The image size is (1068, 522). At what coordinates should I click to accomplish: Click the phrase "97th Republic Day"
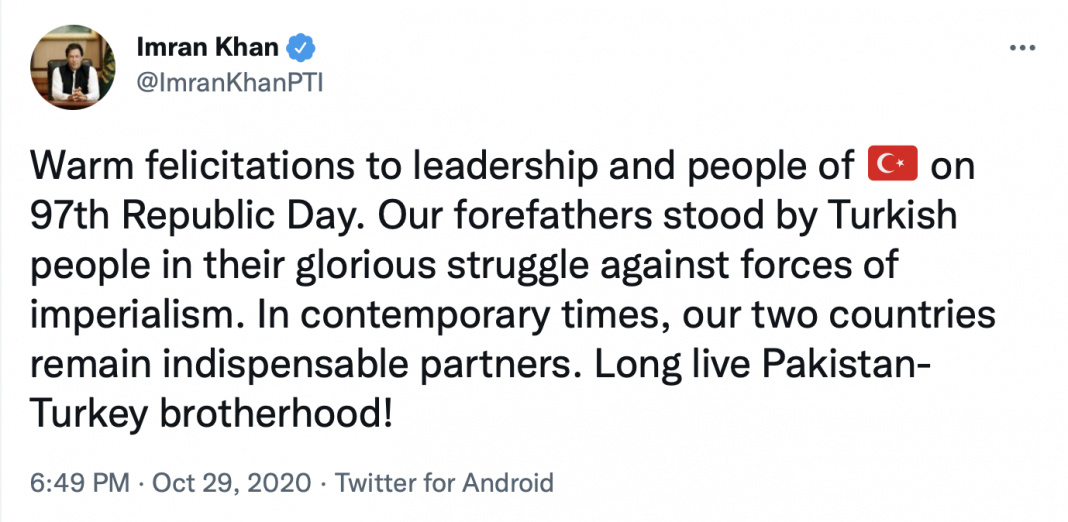pos(186,216)
